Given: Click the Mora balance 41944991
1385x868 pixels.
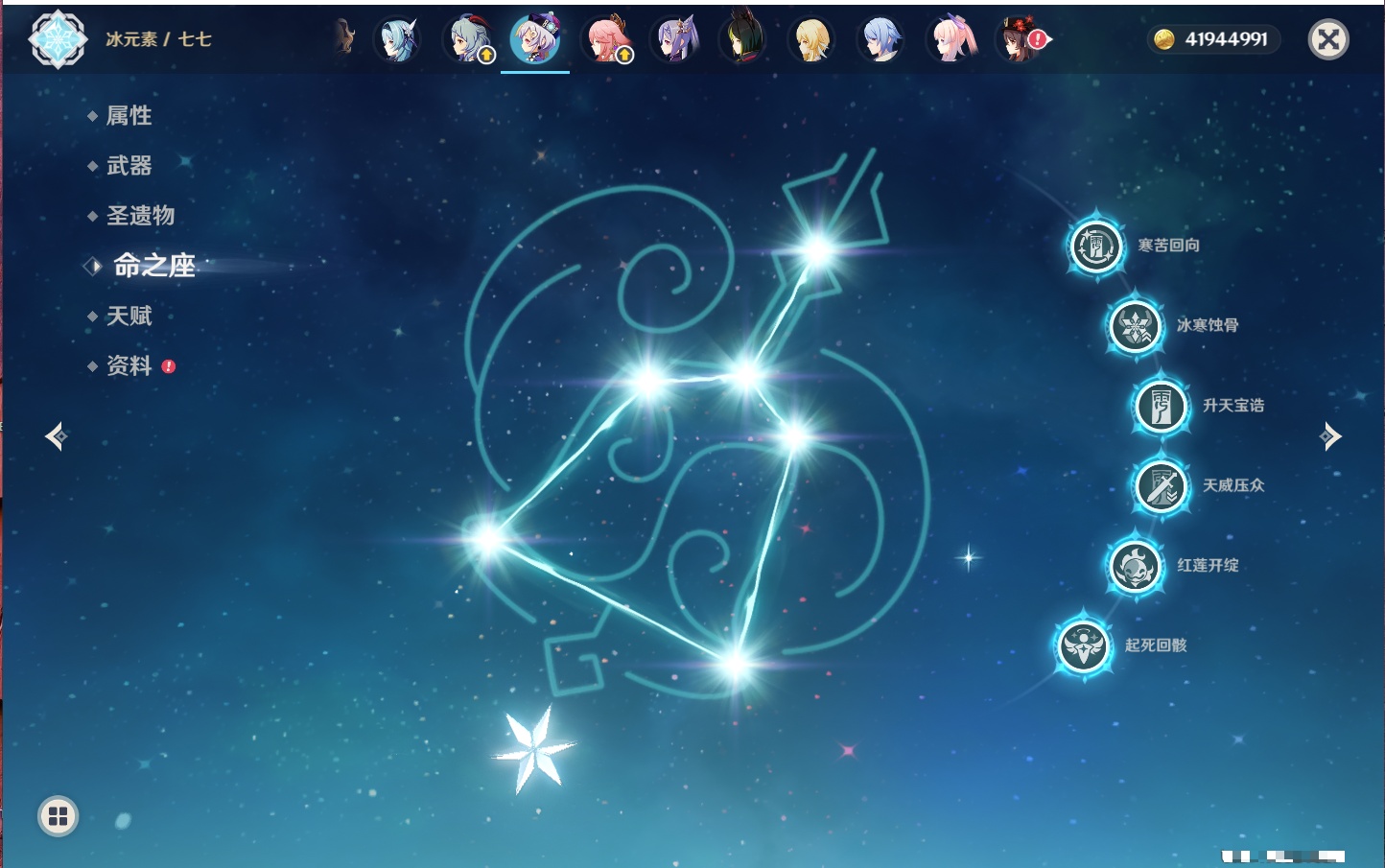Looking at the screenshot, I should (x=1226, y=39).
